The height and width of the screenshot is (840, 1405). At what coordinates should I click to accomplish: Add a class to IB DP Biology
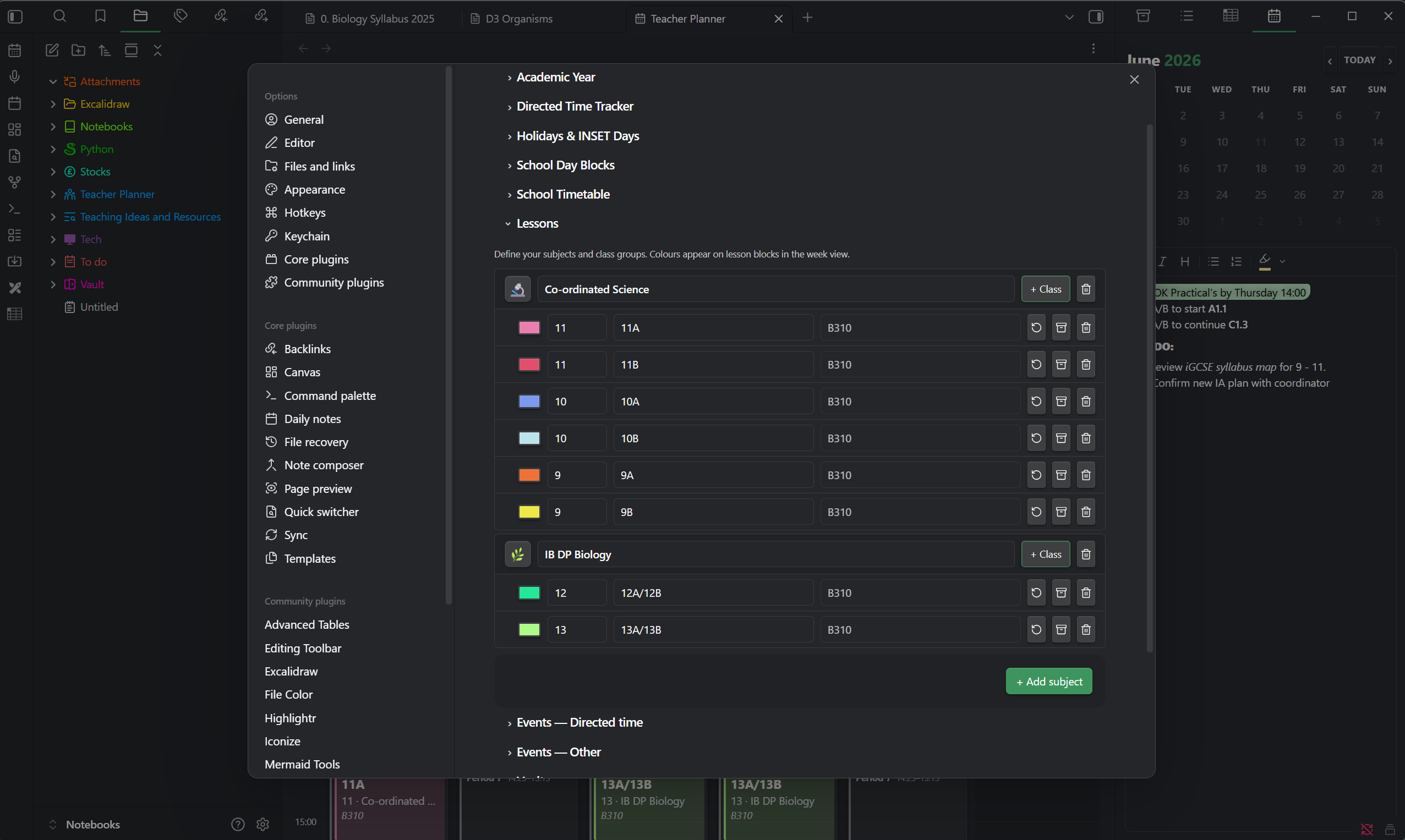[1046, 554]
